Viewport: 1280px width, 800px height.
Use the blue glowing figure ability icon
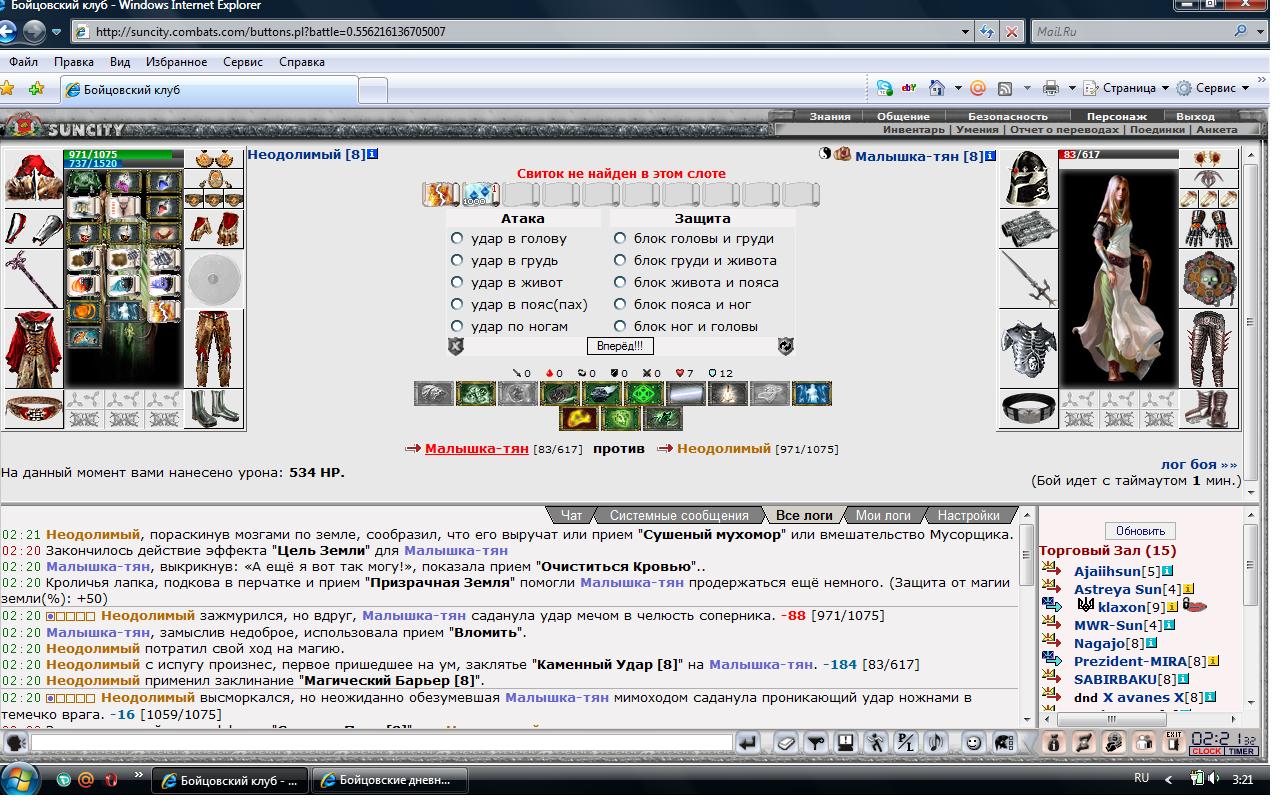811,393
